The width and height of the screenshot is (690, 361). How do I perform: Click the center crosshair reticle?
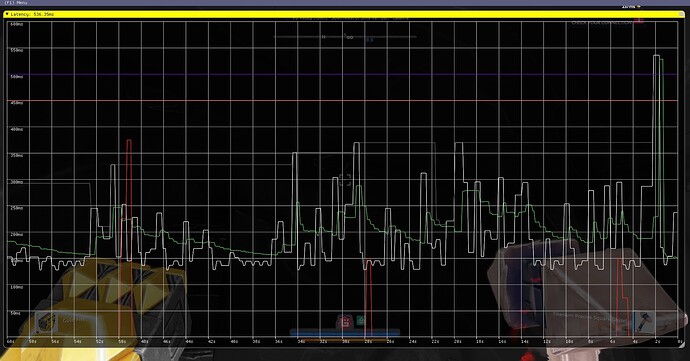(345, 180)
